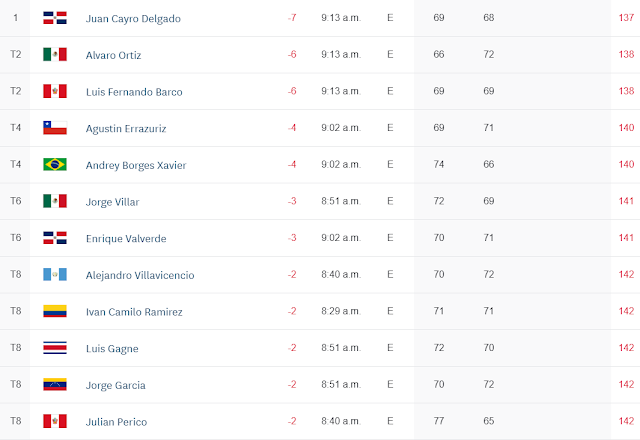The image size is (640, 440).
Task: Click Colombia flag beside Ivan Camilo Ramirez
Action: click(55, 311)
